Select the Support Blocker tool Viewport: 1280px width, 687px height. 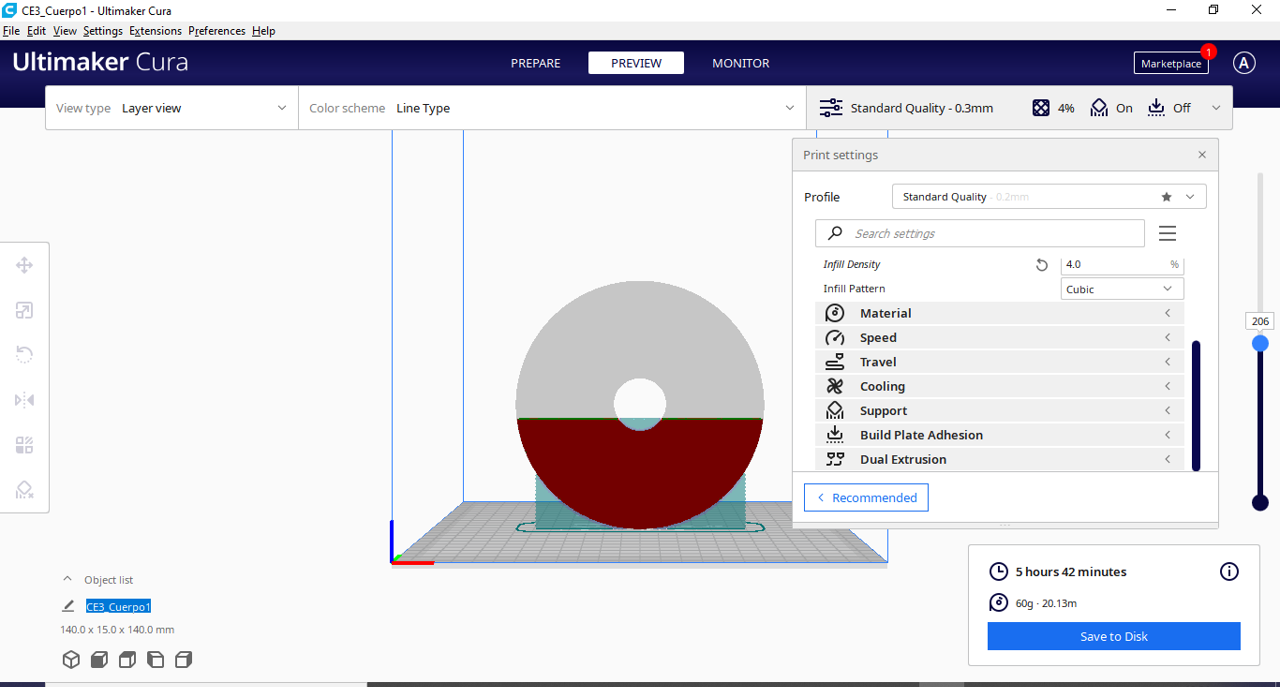(25, 490)
